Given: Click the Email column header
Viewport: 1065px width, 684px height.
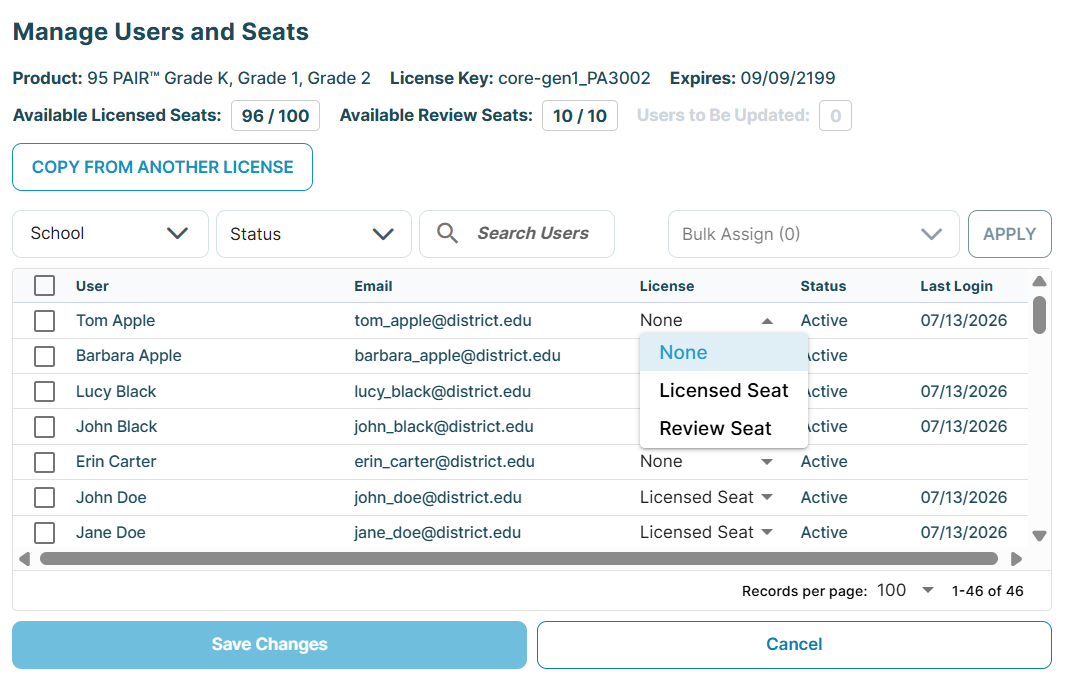Looking at the screenshot, I should click(374, 286).
